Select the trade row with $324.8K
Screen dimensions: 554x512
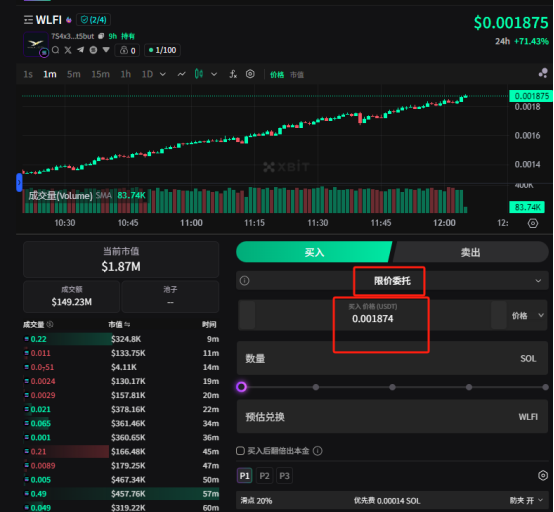coord(121,339)
